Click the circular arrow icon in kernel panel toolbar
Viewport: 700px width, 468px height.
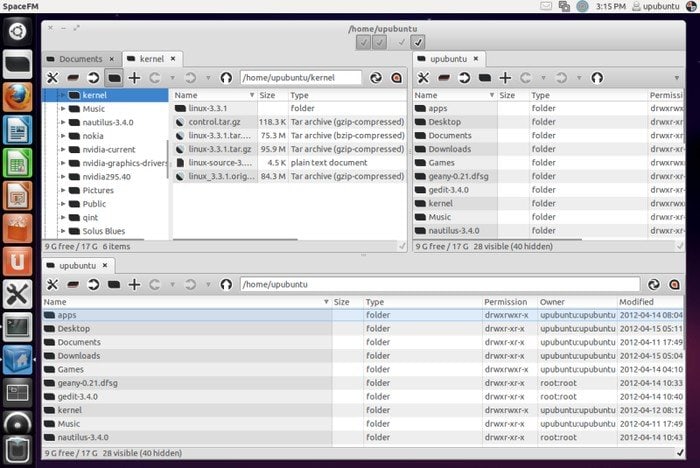coord(93,78)
